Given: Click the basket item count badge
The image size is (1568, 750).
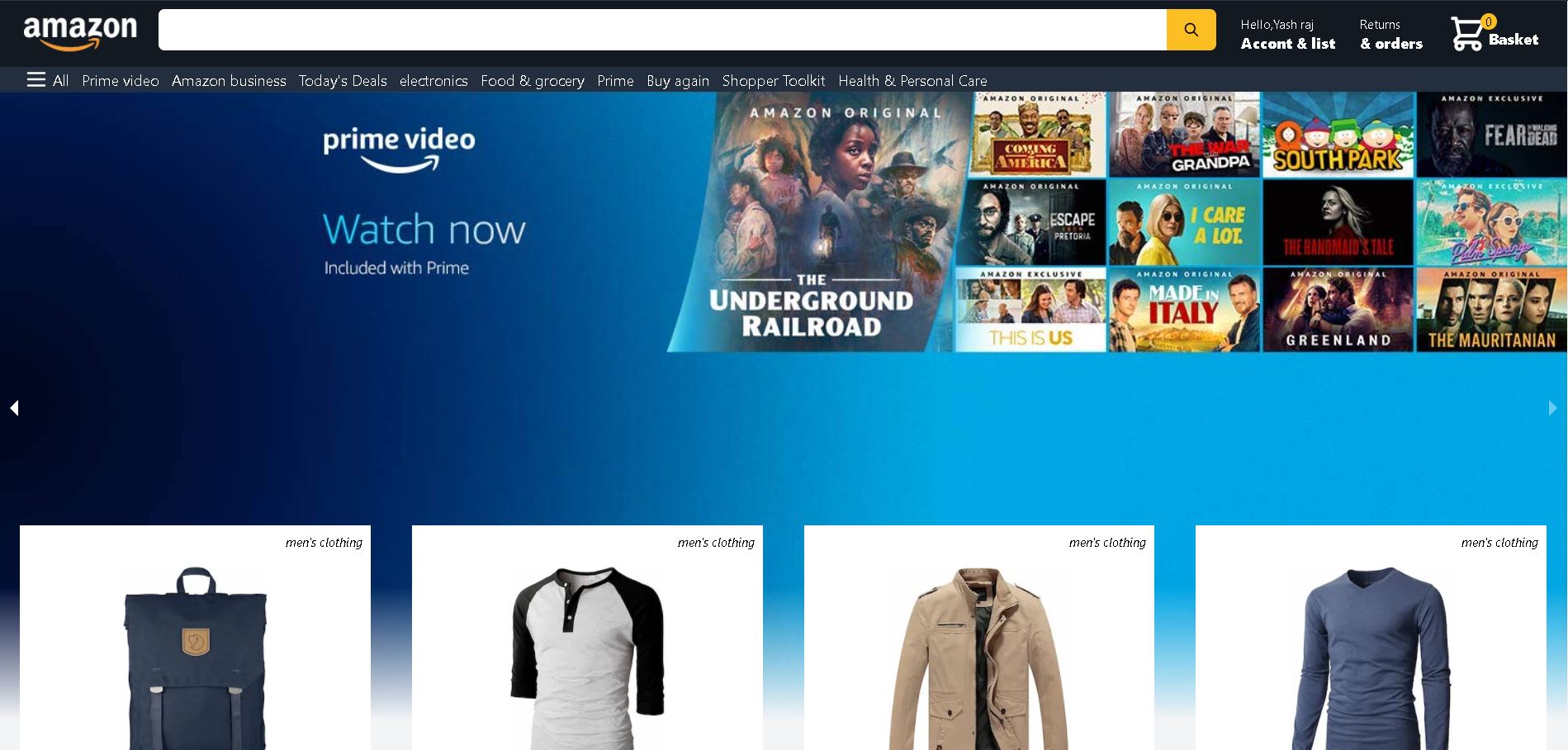Looking at the screenshot, I should (x=1489, y=21).
